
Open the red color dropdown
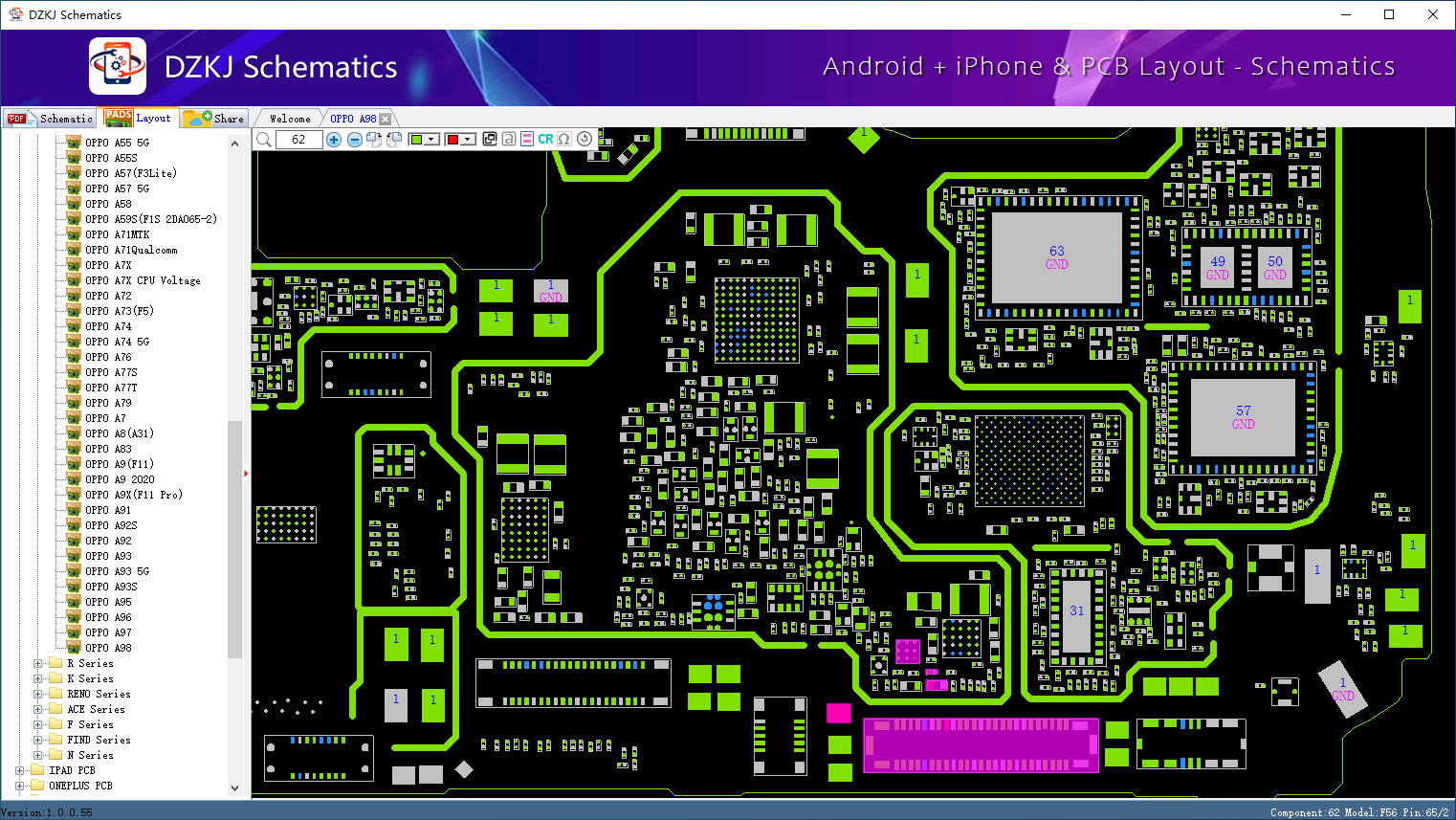tap(468, 140)
